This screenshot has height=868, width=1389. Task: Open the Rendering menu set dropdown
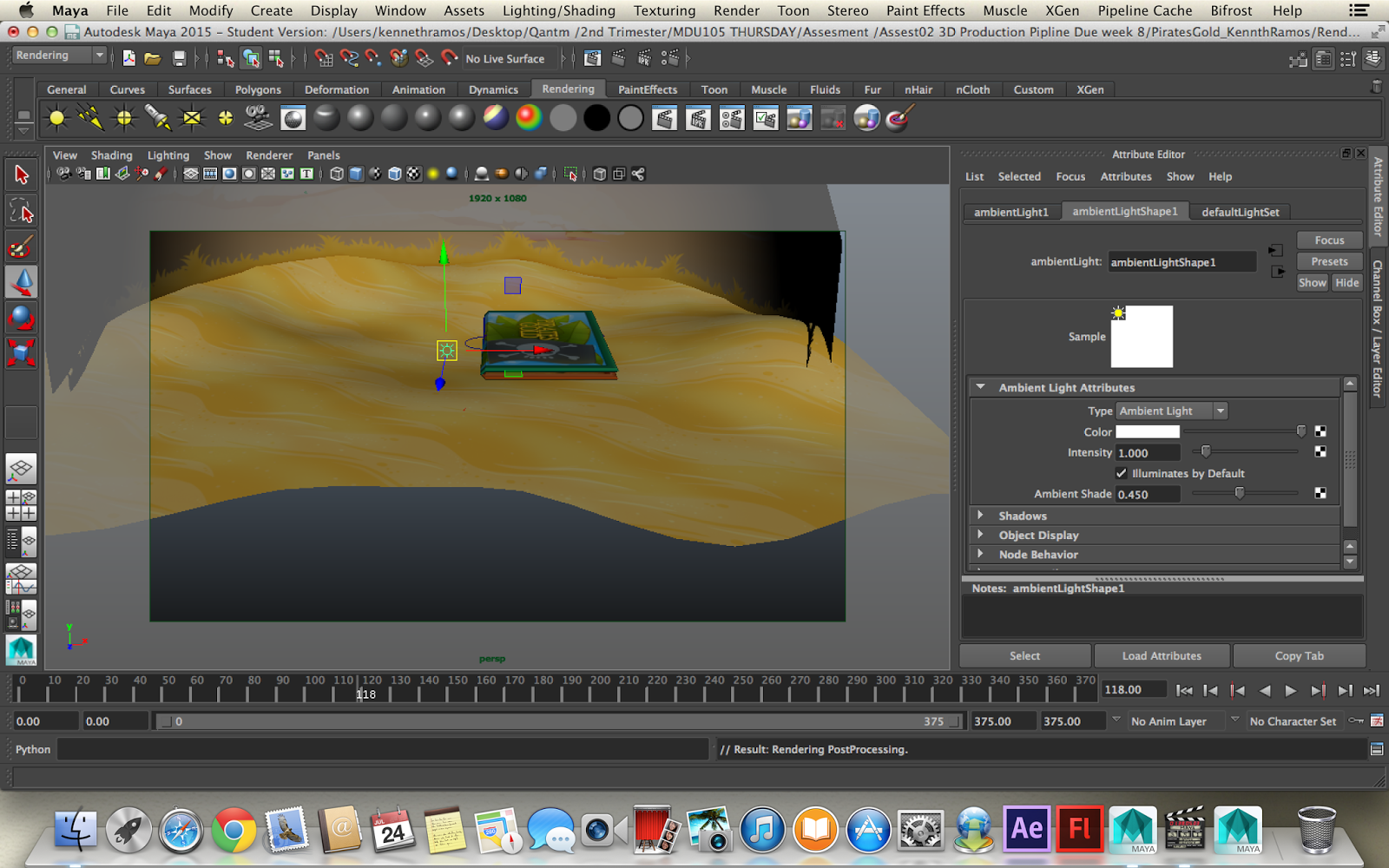pyautogui.click(x=59, y=56)
